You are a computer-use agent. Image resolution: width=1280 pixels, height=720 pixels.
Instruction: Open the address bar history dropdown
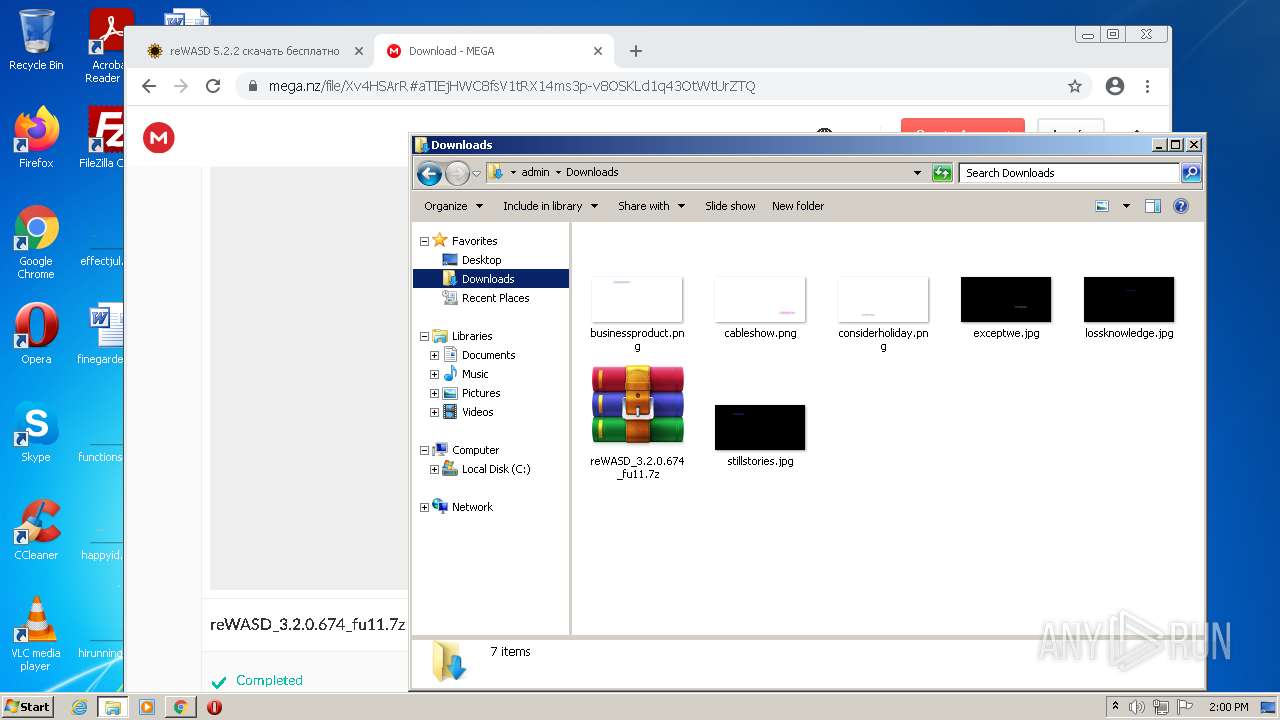[917, 173]
